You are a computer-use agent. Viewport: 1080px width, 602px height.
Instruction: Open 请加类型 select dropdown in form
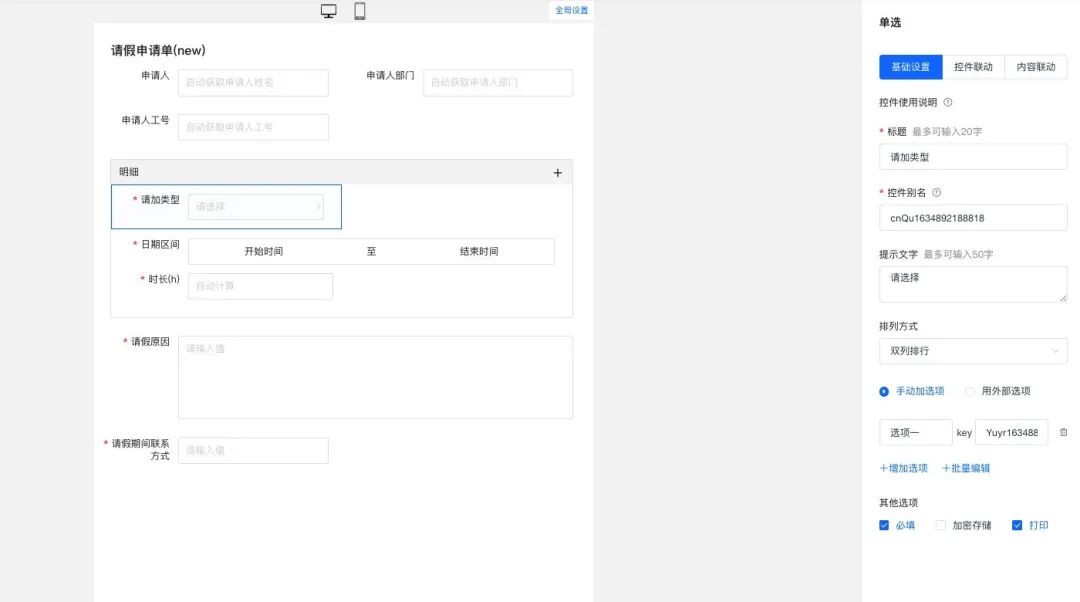(256, 207)
